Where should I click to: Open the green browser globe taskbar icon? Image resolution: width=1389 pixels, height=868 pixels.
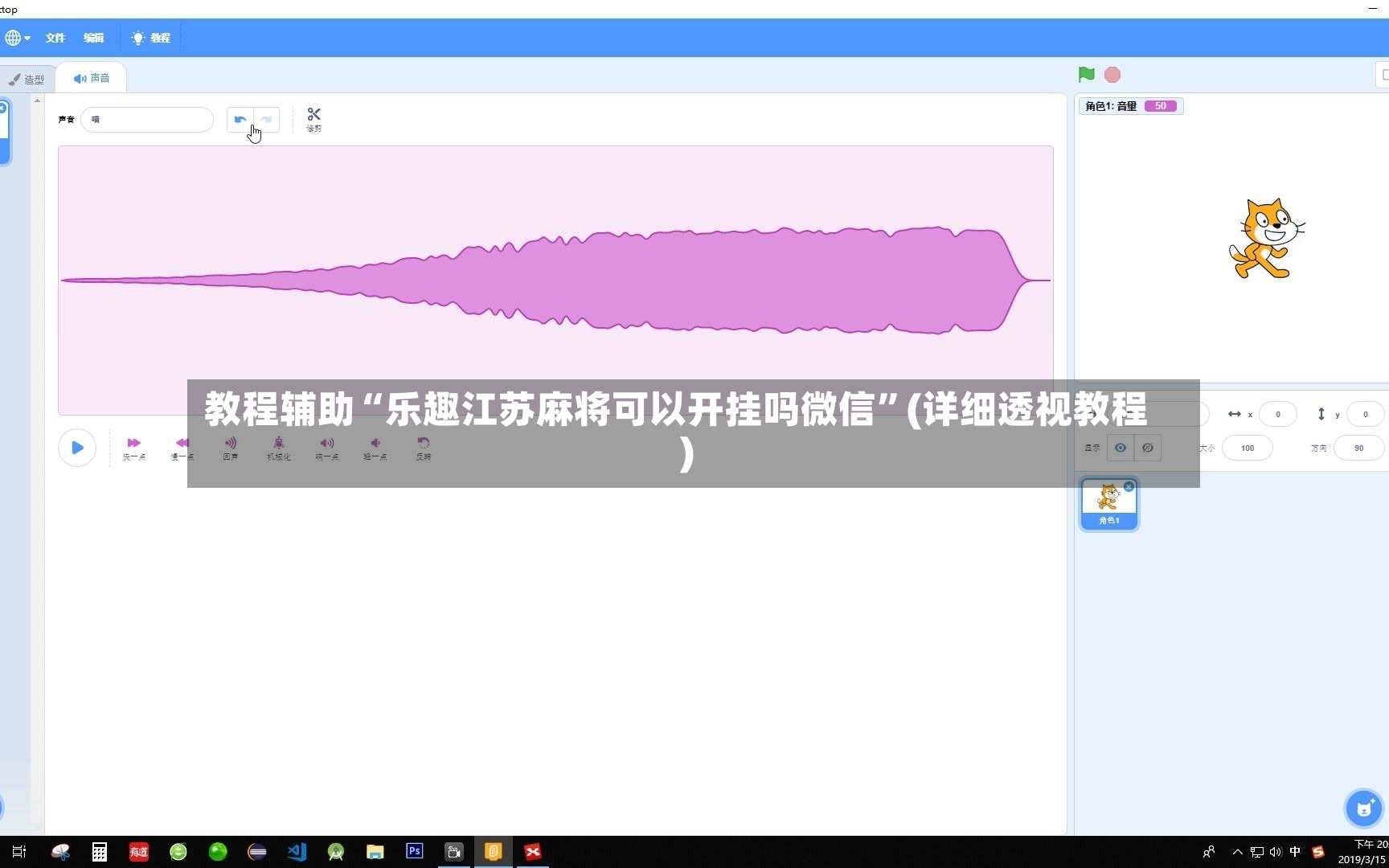178,852
